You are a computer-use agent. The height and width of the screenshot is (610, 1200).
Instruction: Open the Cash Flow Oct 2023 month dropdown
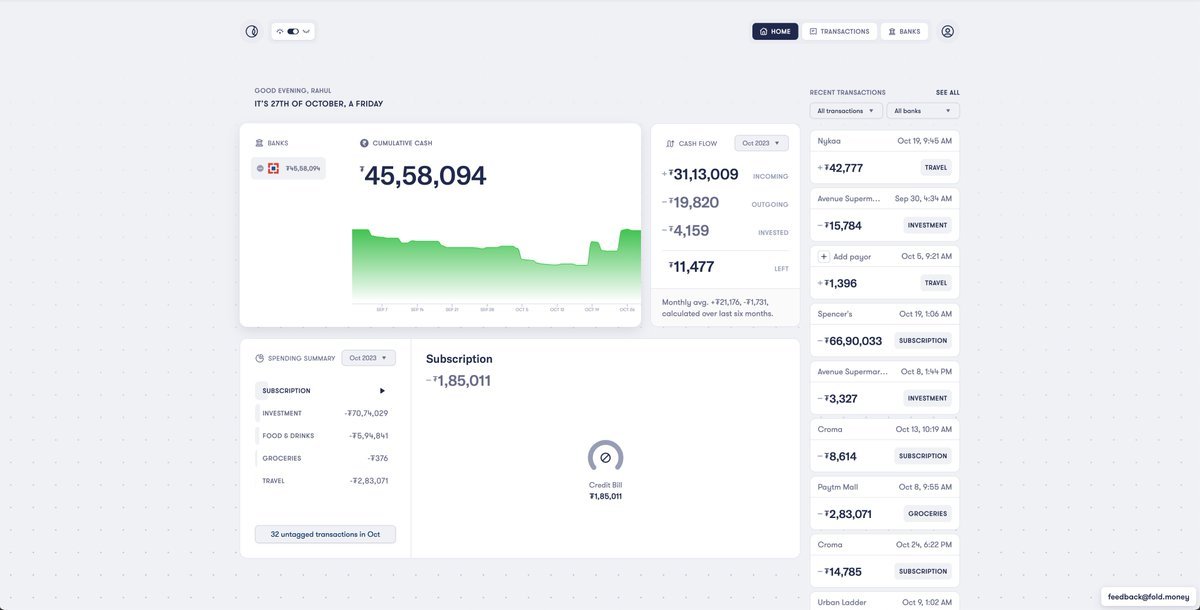click(x=761, y=143)
